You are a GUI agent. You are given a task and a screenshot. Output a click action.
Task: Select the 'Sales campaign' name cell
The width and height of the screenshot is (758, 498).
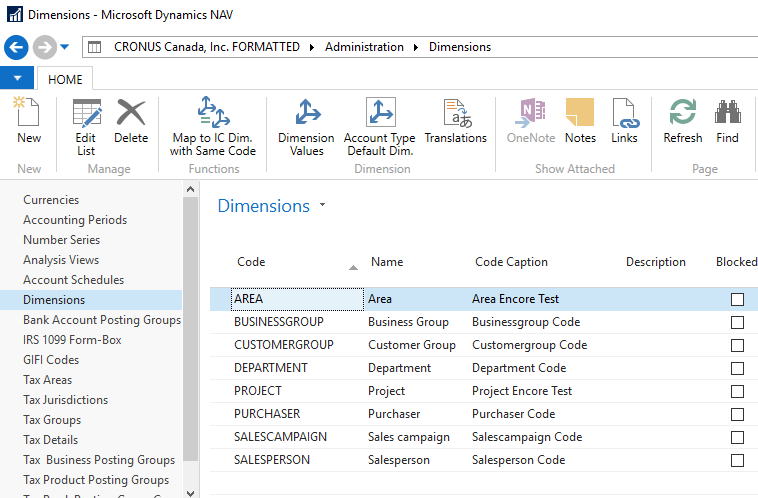408,437
